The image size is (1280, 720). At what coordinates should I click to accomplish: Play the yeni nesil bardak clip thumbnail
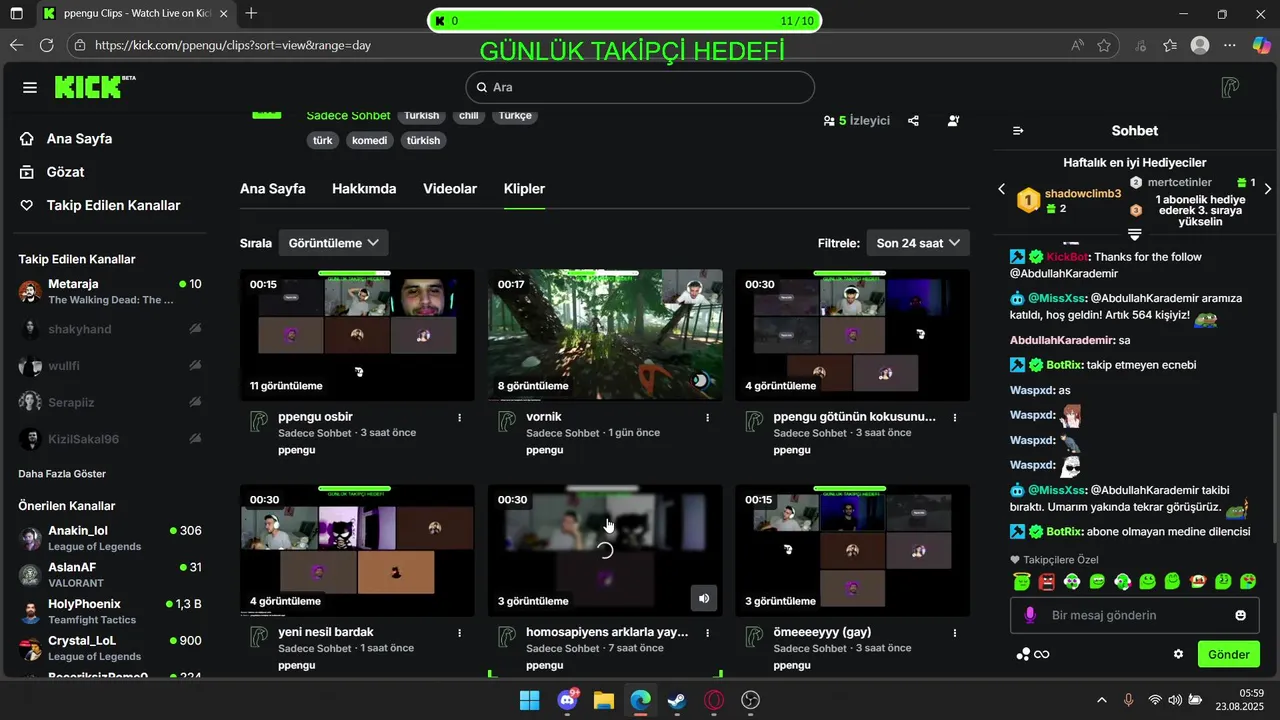tap(357, 550)
